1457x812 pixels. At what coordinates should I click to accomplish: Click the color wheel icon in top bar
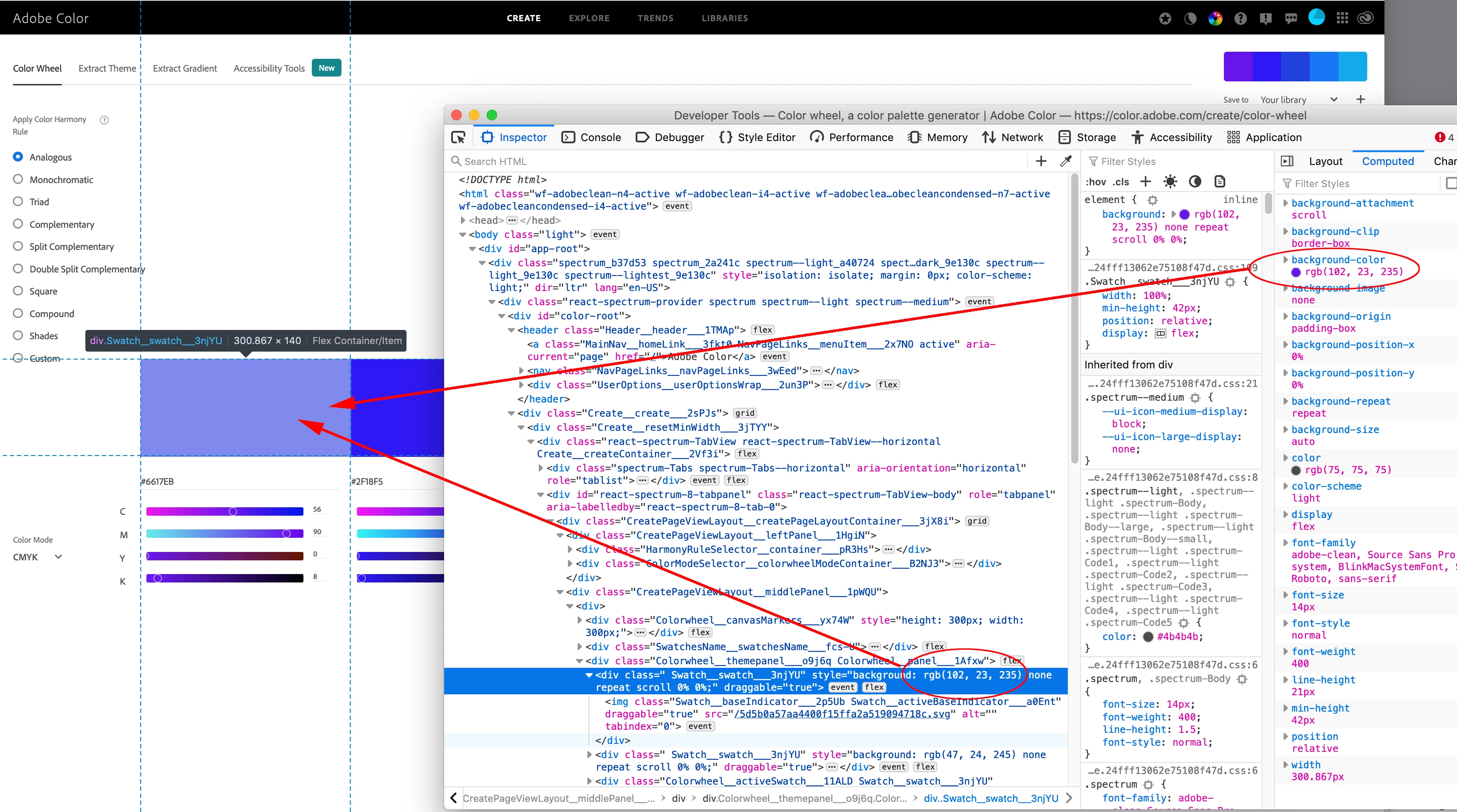click(x=1215, y=19)
